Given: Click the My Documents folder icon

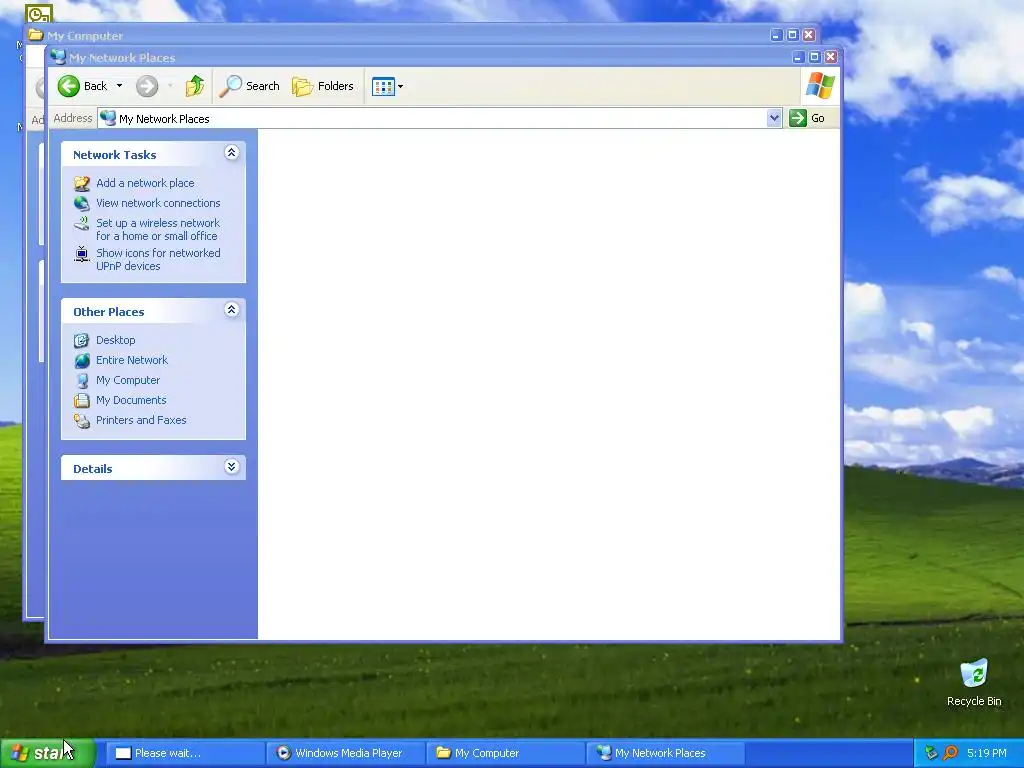Looking at the screenshot, I should (x=82, y=400).
